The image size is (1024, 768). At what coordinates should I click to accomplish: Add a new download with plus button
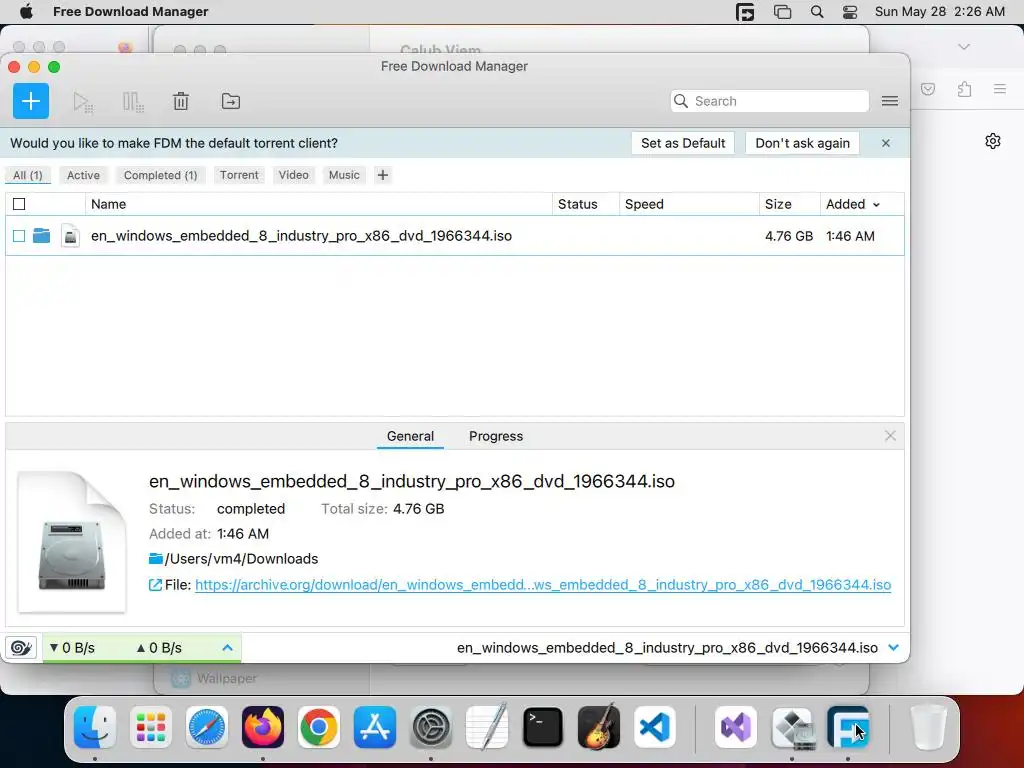click(31, 101)
